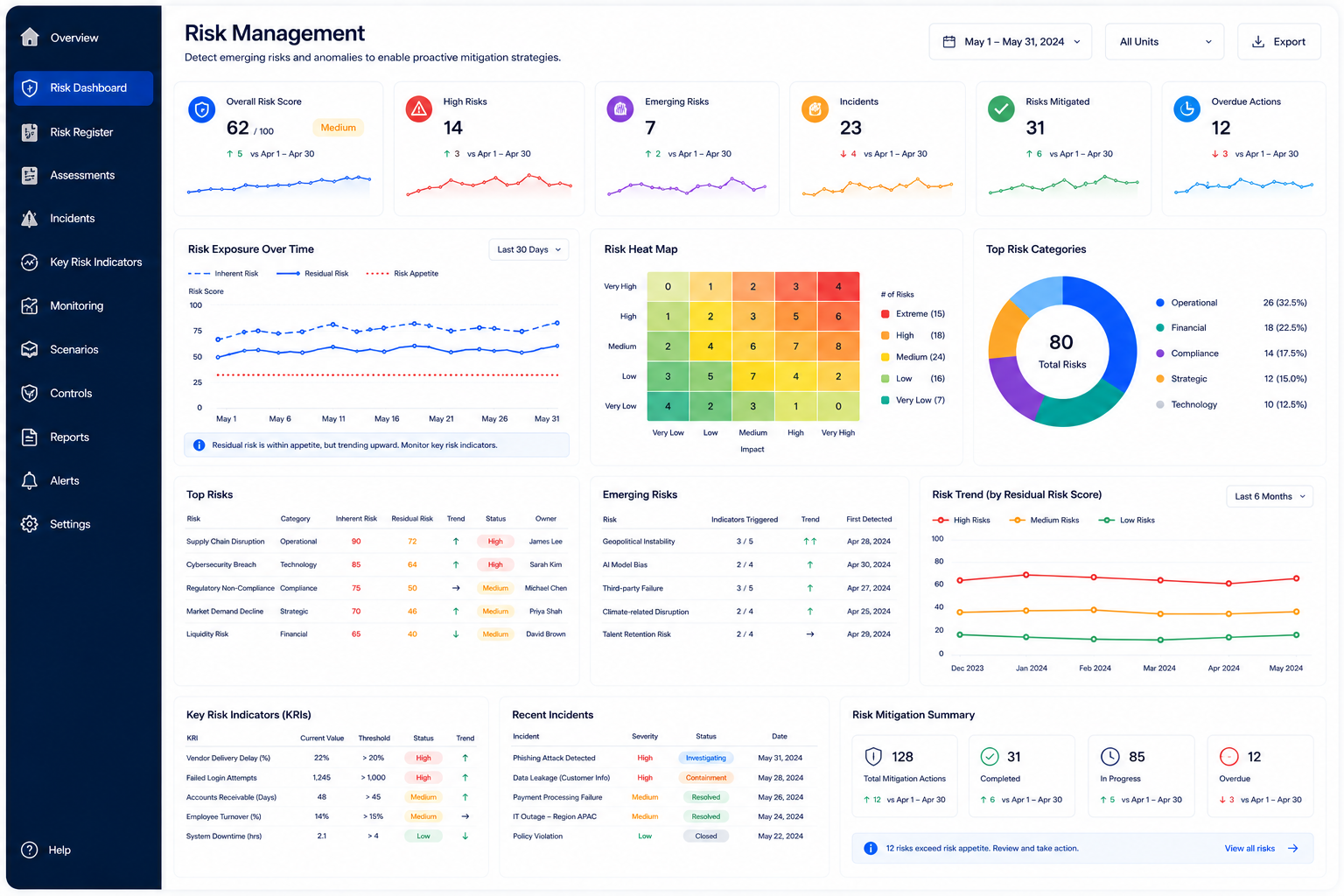This screenshot has height=896, width=1344.
Task: Click the Monitoring chart icon
Action: point(30,305)
